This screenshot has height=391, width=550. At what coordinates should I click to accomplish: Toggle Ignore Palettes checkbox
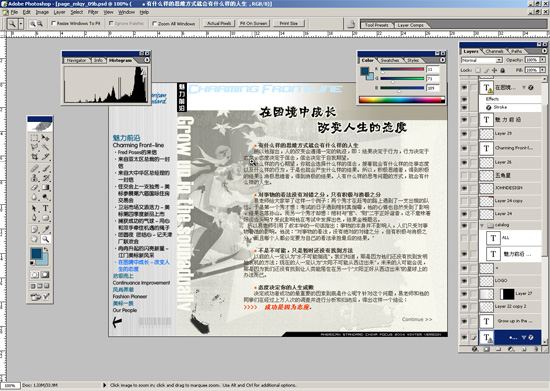coord(111,23)
